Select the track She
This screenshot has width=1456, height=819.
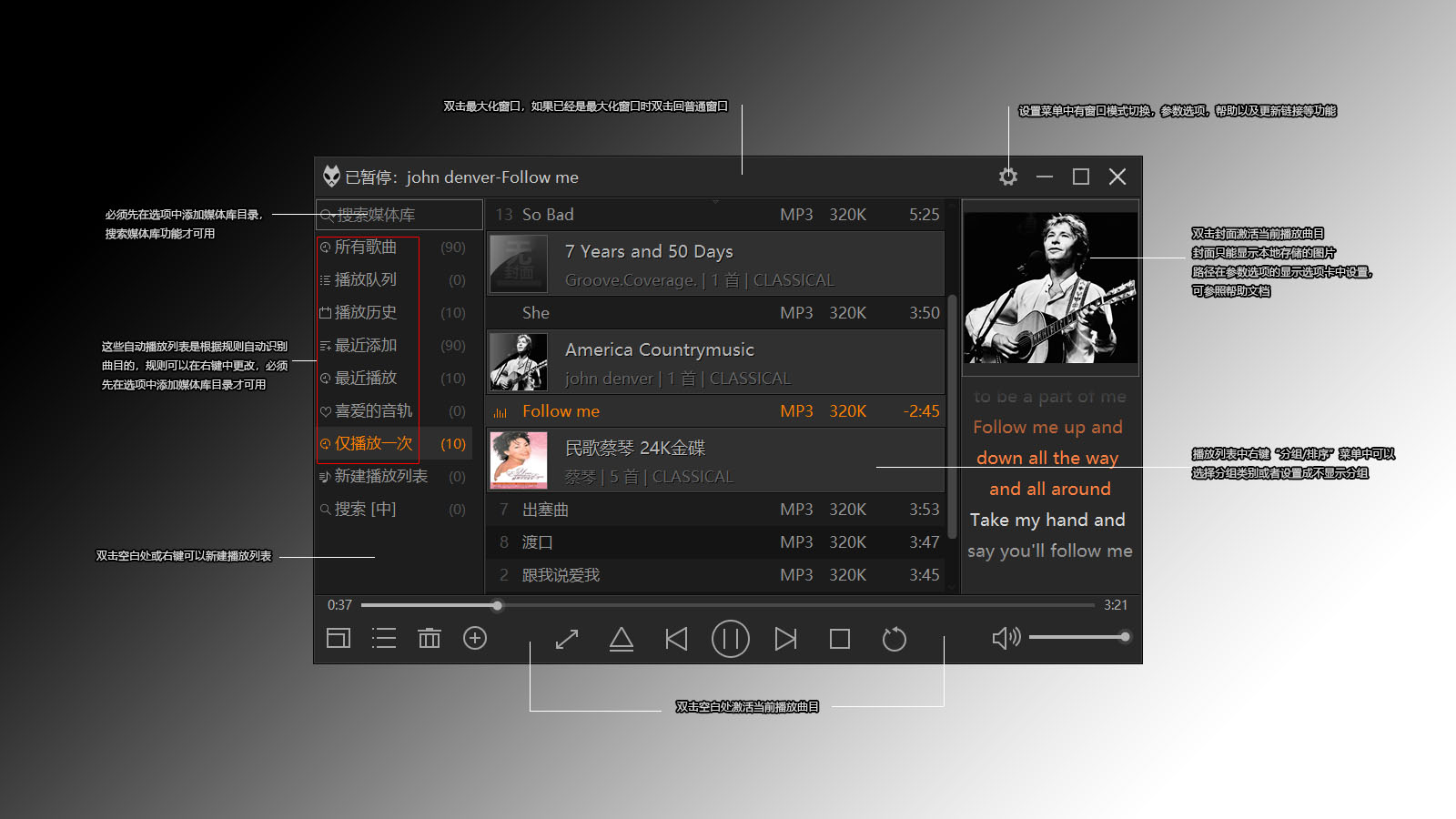tap(716, 313)
